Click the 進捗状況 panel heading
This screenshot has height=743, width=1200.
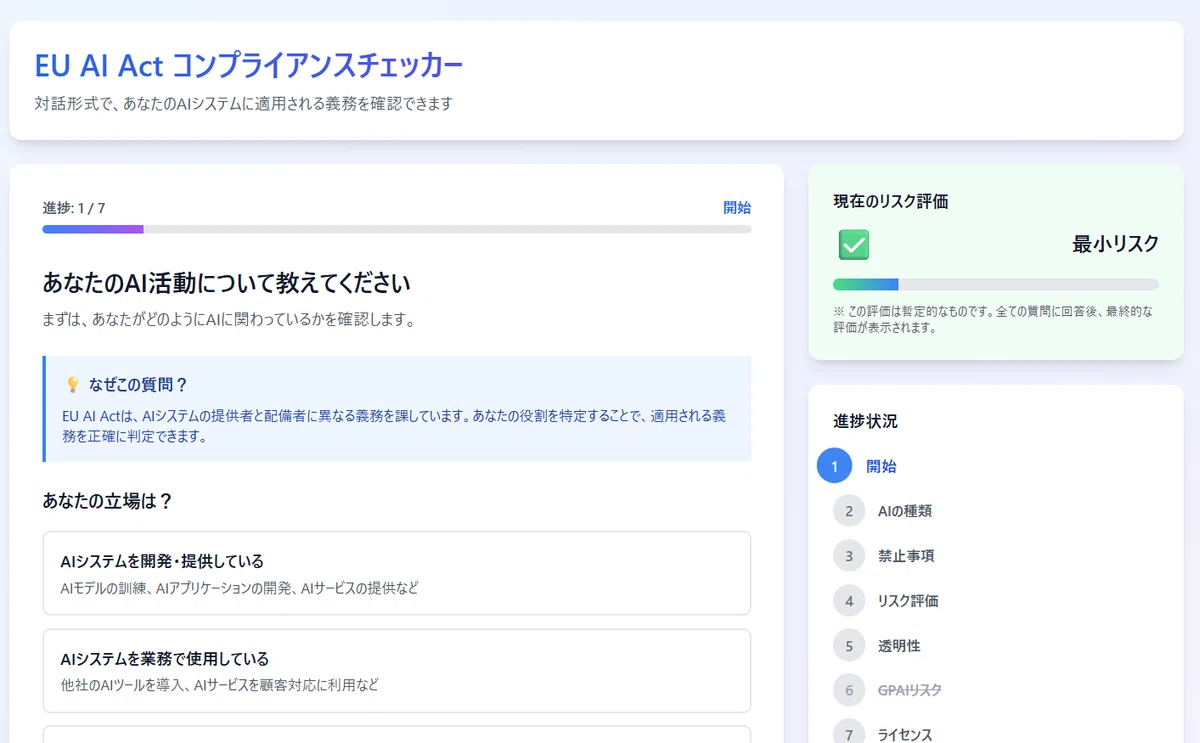865,421
